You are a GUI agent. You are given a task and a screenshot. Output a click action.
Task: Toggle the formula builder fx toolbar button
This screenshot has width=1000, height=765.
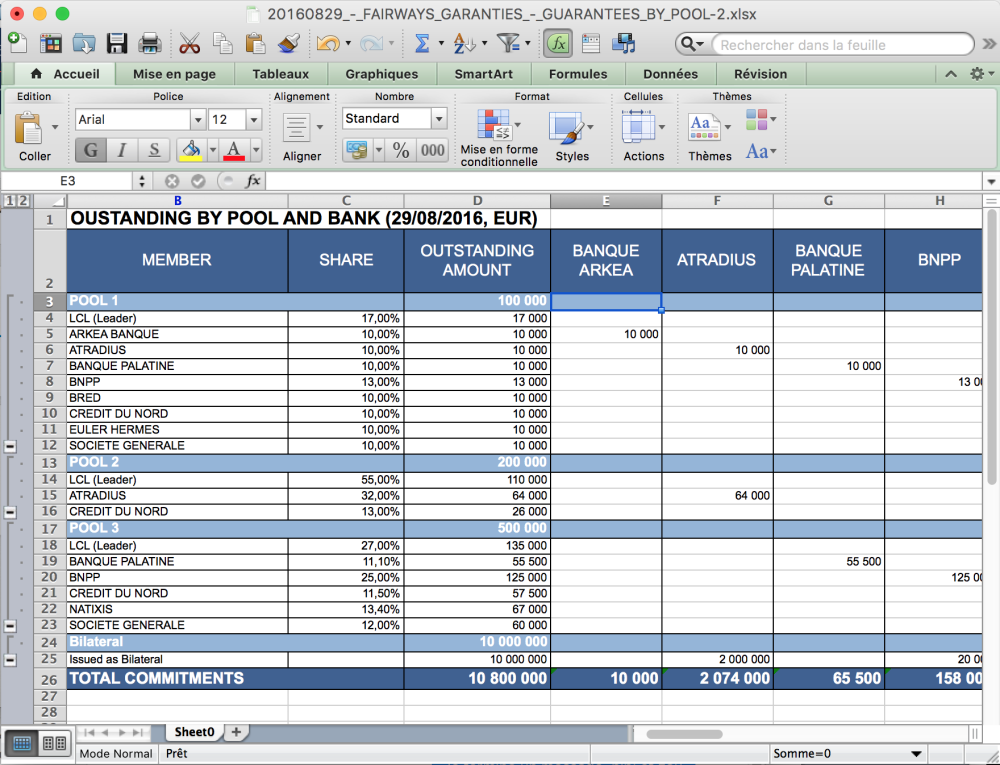(x=558, y=43)
